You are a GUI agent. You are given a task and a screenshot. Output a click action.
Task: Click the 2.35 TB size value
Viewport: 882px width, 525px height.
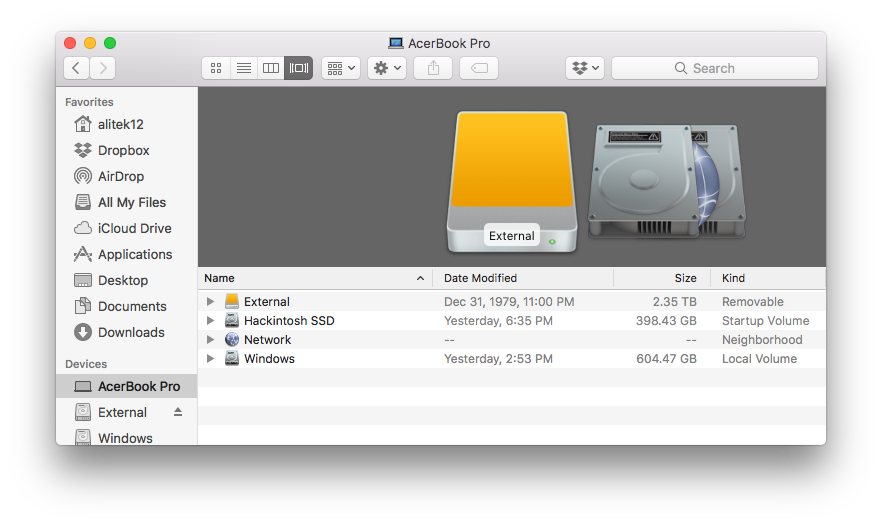[x=674, y=302]
